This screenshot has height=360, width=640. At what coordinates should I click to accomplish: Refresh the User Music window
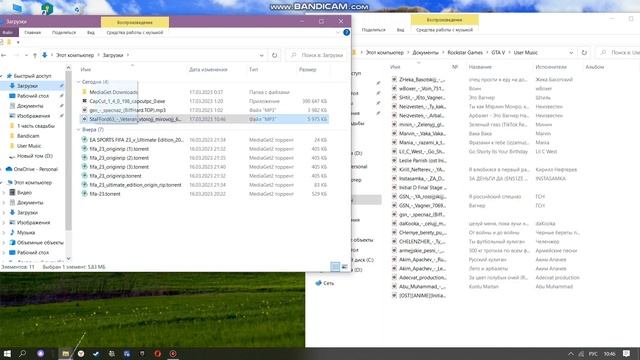click(x=584, y=53)
